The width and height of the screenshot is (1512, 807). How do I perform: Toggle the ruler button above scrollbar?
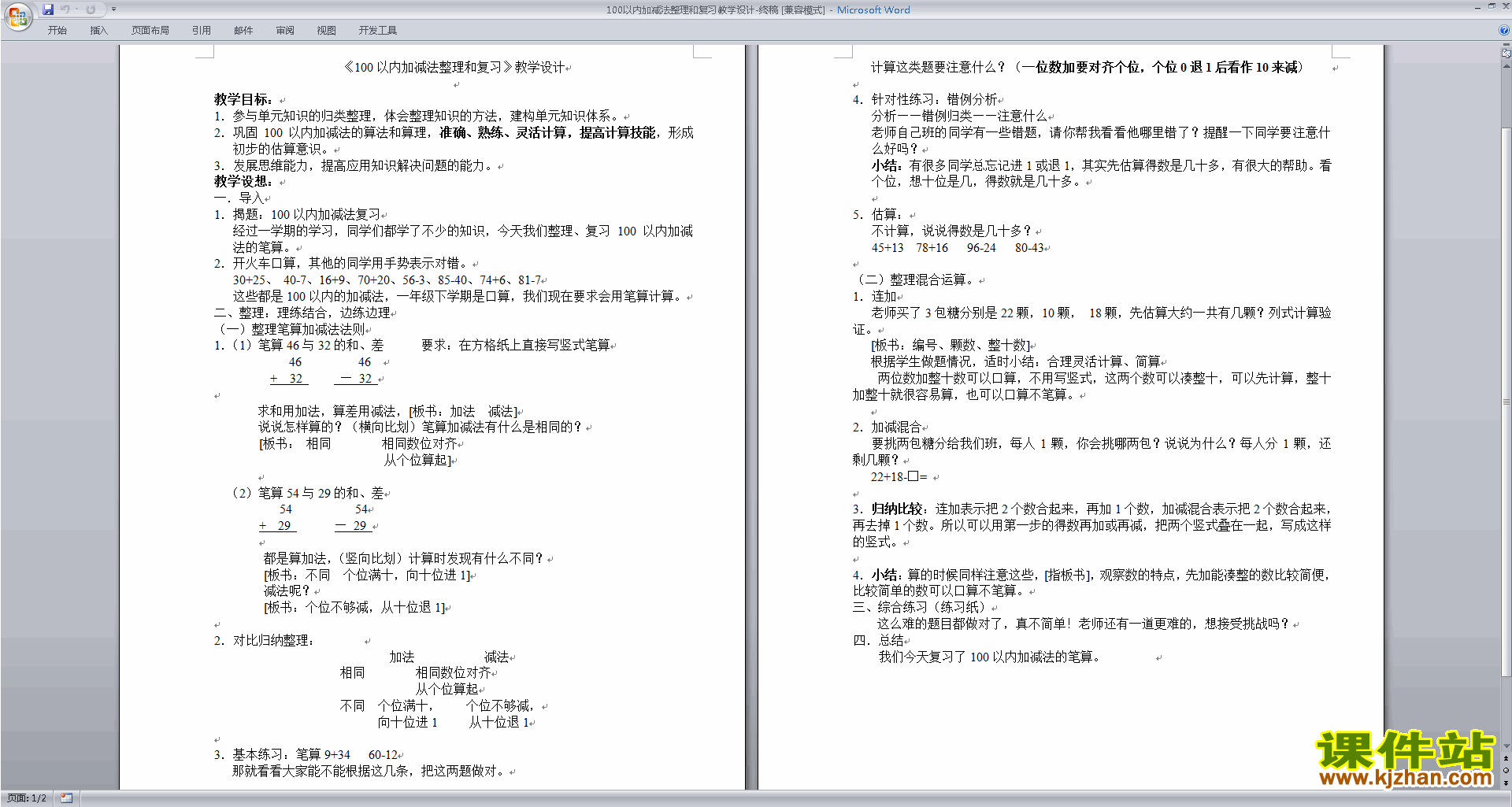click(1506, 54)
